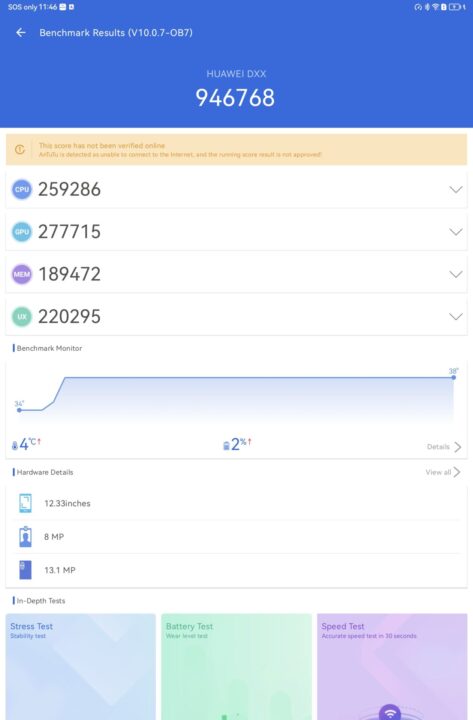473x720 pixels.
Task: Tap the warning icon in unverified banner
Action: coord(20,149)
